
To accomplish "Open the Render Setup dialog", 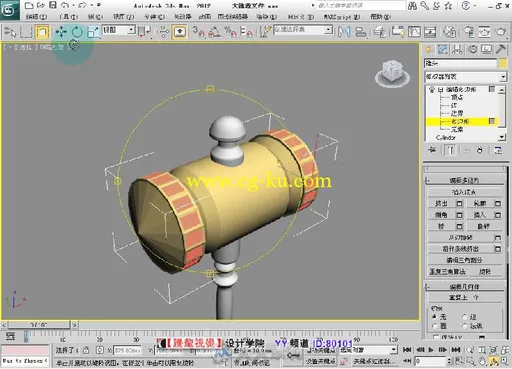I will (x=469, y=32).
